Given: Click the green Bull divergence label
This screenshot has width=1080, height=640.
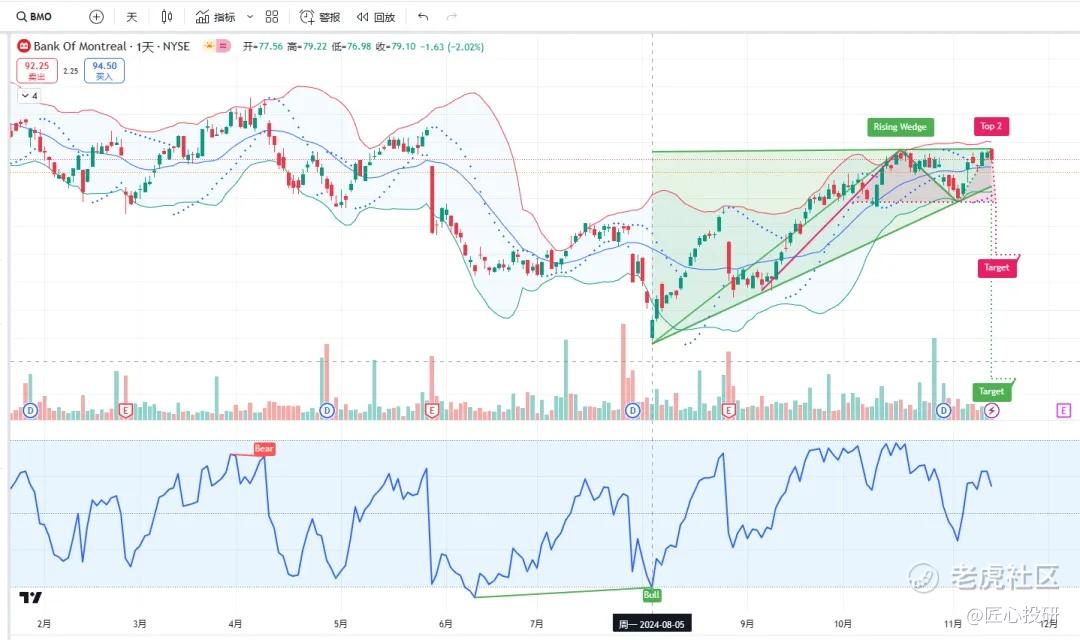Looking at the screenshot, I should point(651,595).
